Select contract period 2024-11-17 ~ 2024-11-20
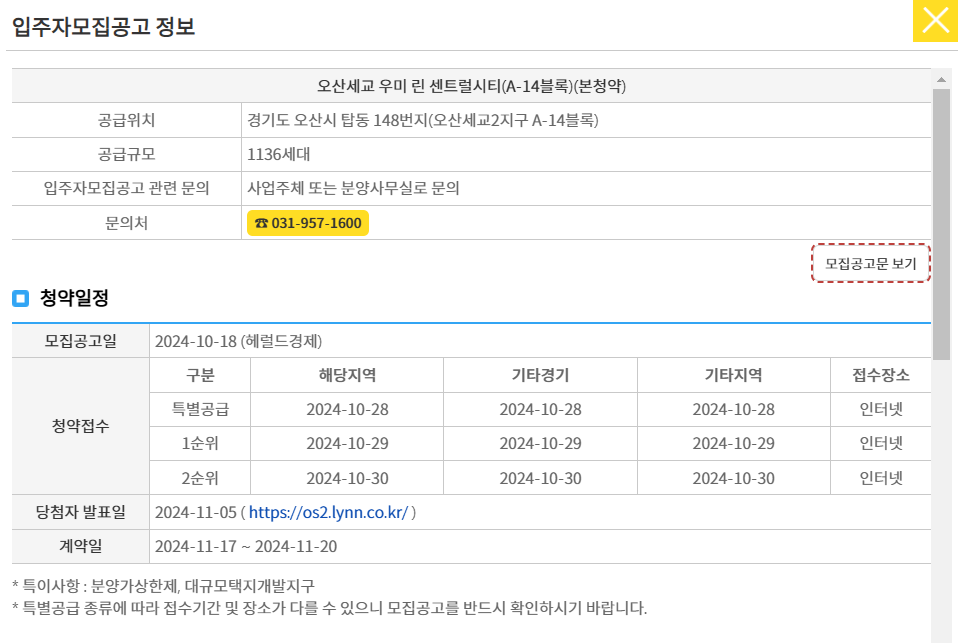The height and width of the screenshot is (643, 974). click(246, 547)
